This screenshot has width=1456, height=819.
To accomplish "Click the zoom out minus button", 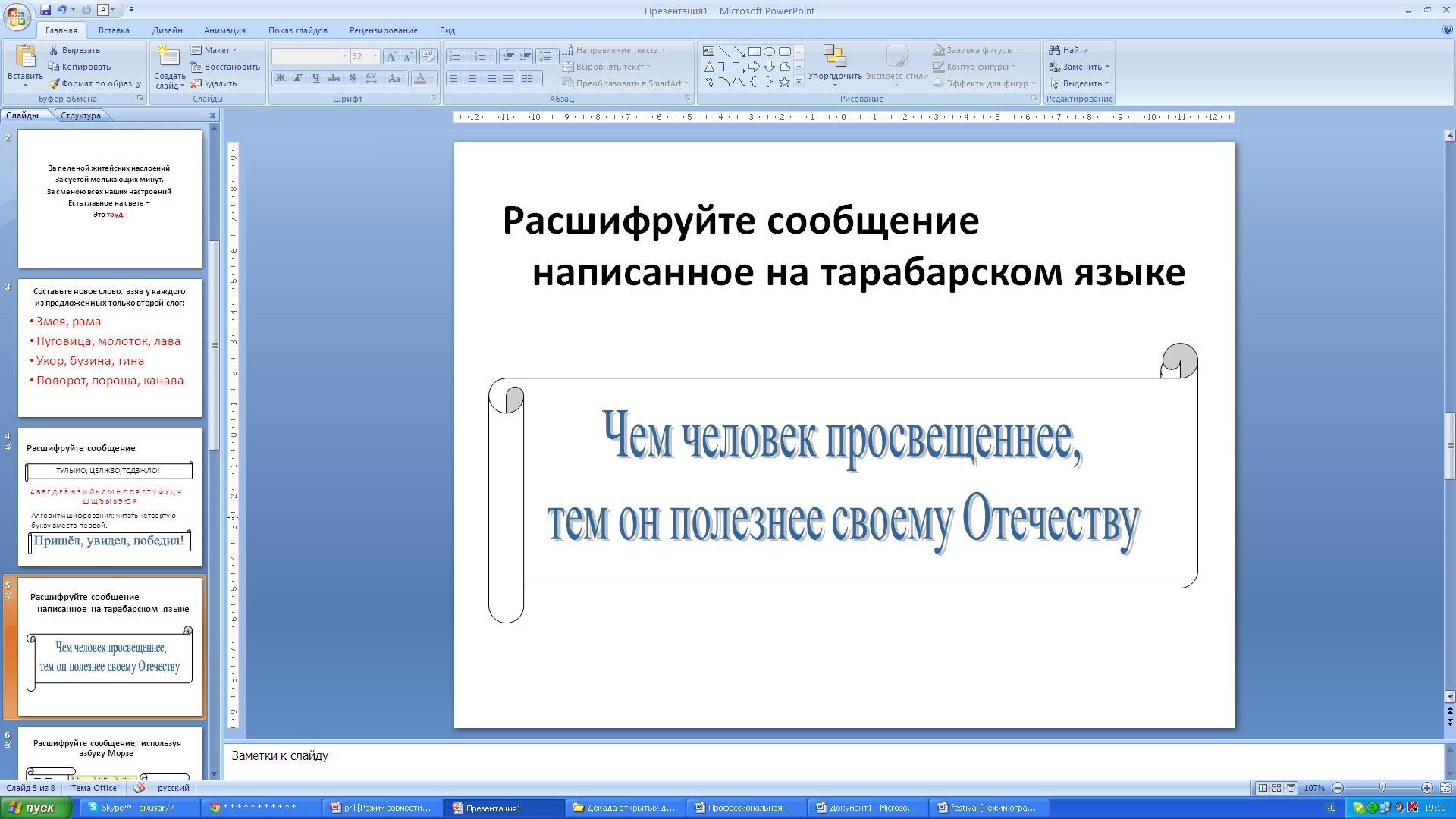I will 1338,788.
